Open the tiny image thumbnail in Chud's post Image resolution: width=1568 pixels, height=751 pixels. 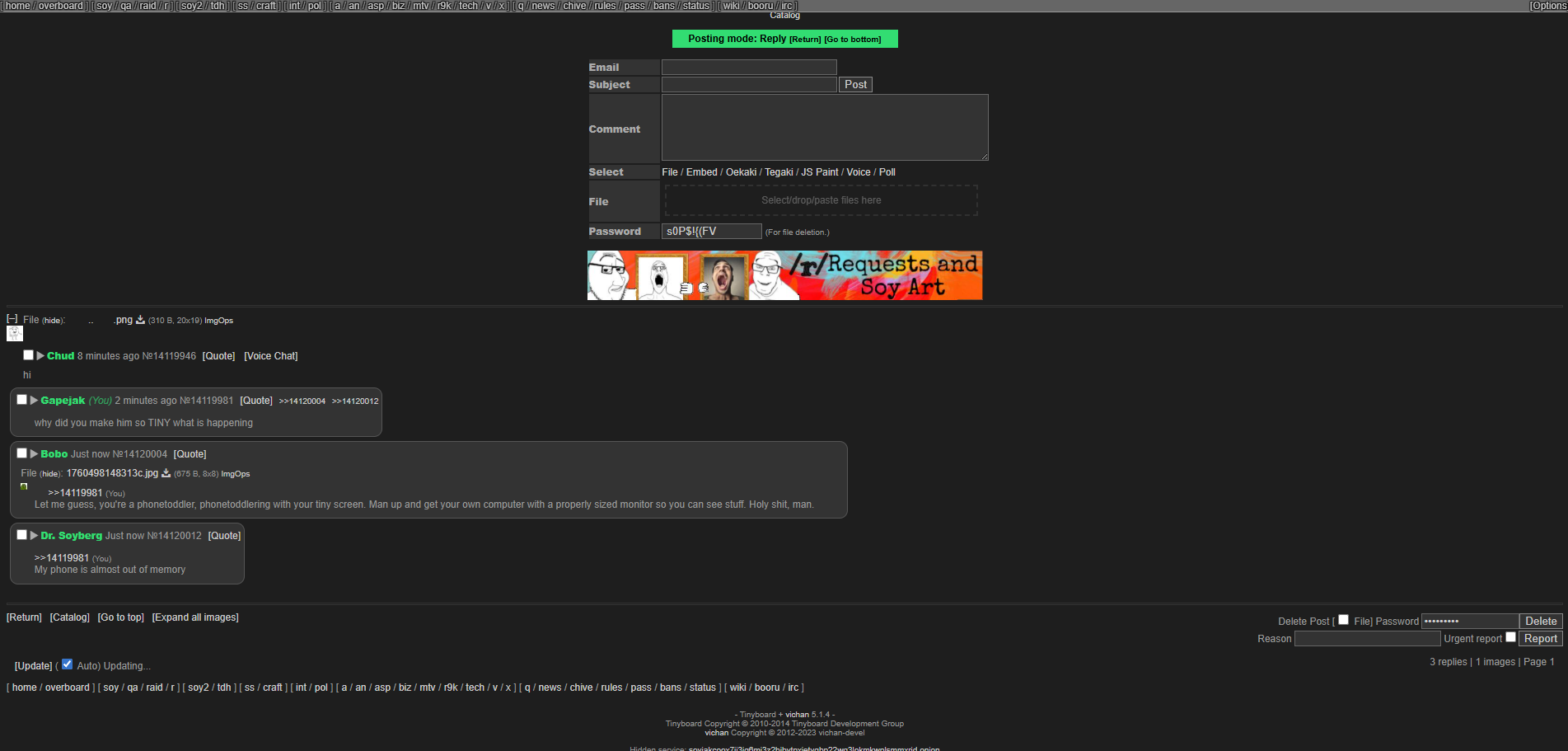point(14,334)
